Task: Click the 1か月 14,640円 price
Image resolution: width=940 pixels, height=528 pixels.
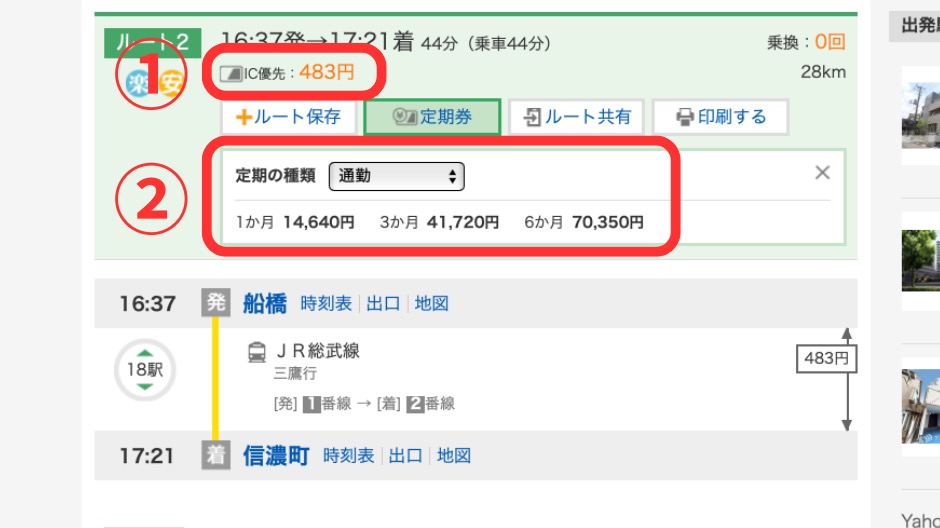Action: tap(295, 222)
